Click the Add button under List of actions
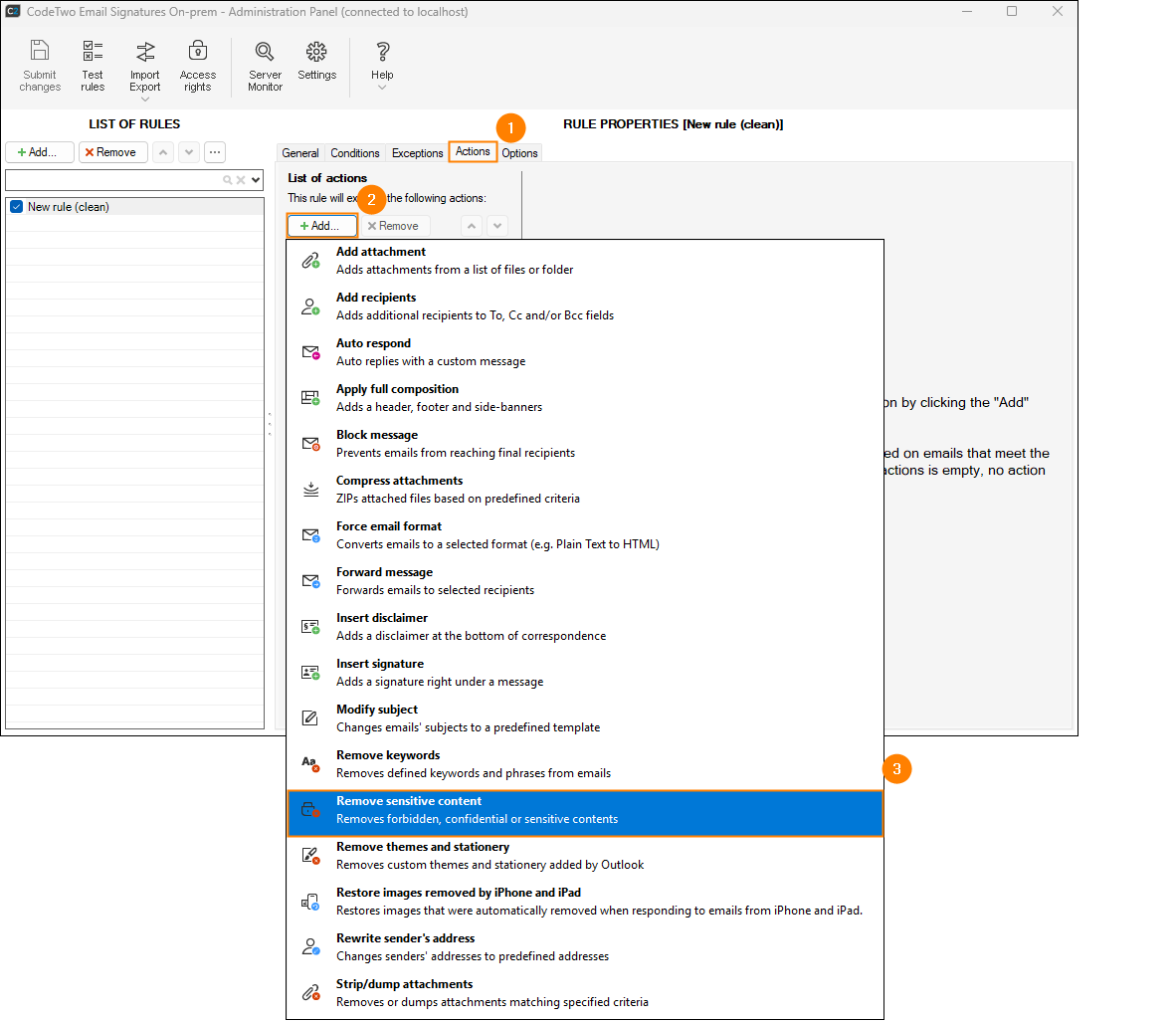This screenshot has height=1021, width=1176. point(321,226)
